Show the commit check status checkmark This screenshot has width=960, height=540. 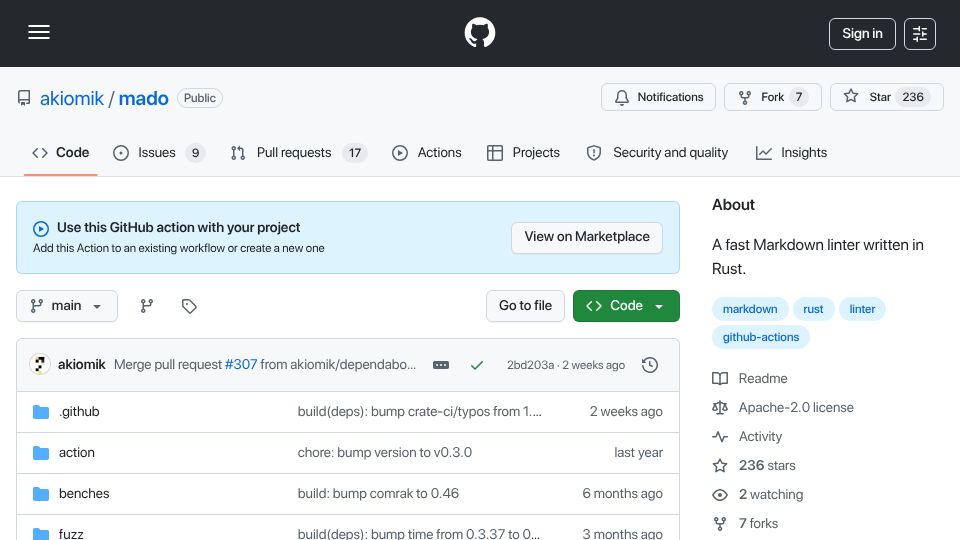pos(477,365)
